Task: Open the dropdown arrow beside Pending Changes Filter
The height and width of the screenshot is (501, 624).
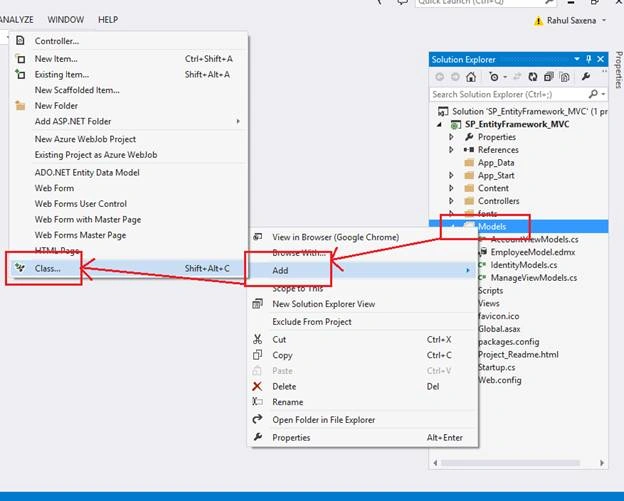Action: [505, 77]
